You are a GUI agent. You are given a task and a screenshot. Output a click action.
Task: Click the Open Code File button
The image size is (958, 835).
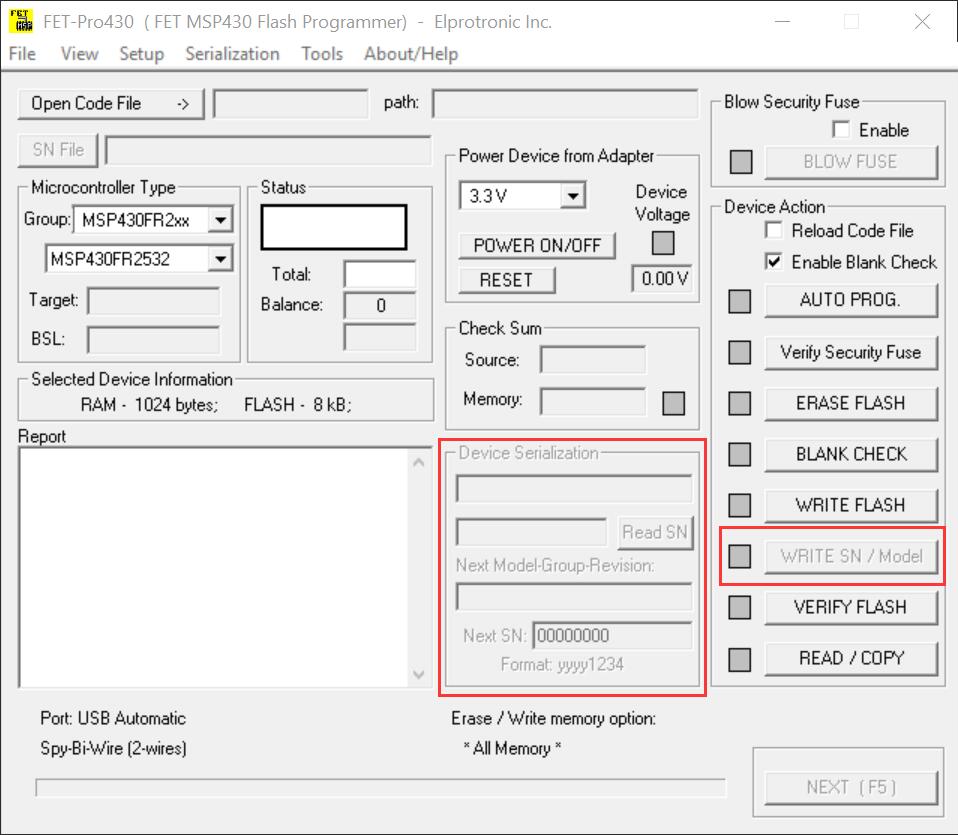111,104
